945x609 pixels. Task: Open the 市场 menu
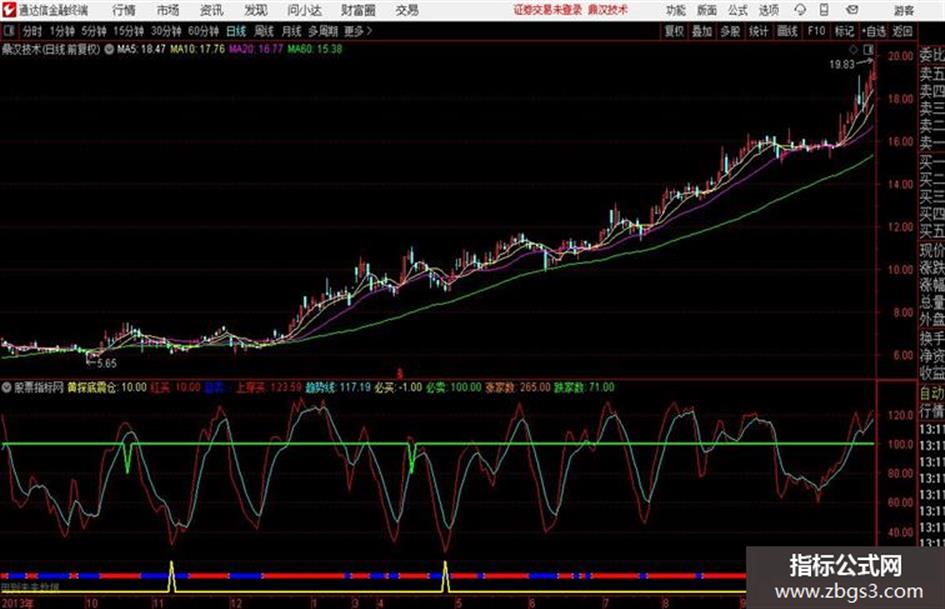(168, 10)
